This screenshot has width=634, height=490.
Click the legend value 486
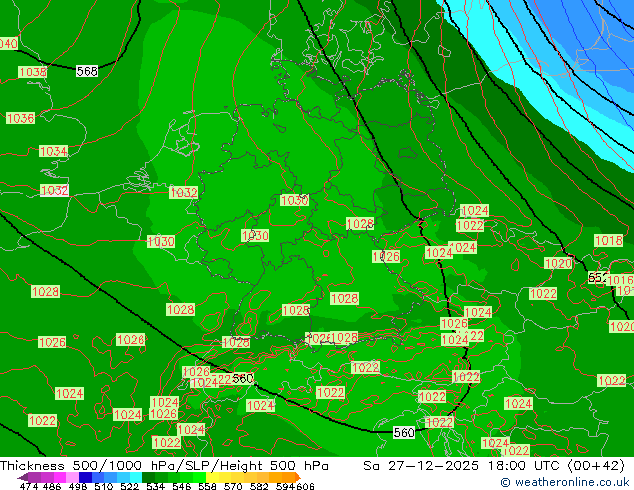(x=52, y=486)
